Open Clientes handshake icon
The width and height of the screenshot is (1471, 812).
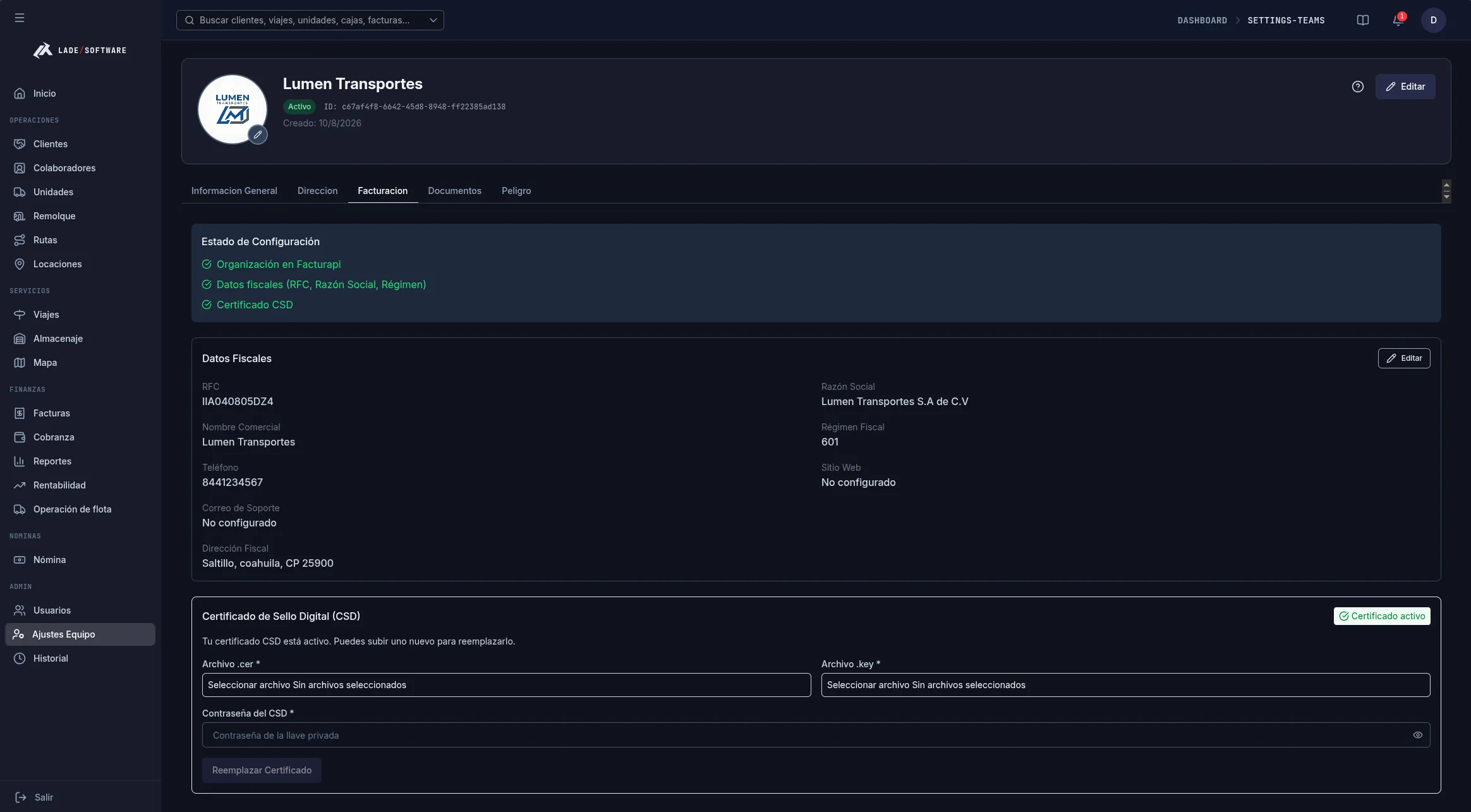click(20, 144)
